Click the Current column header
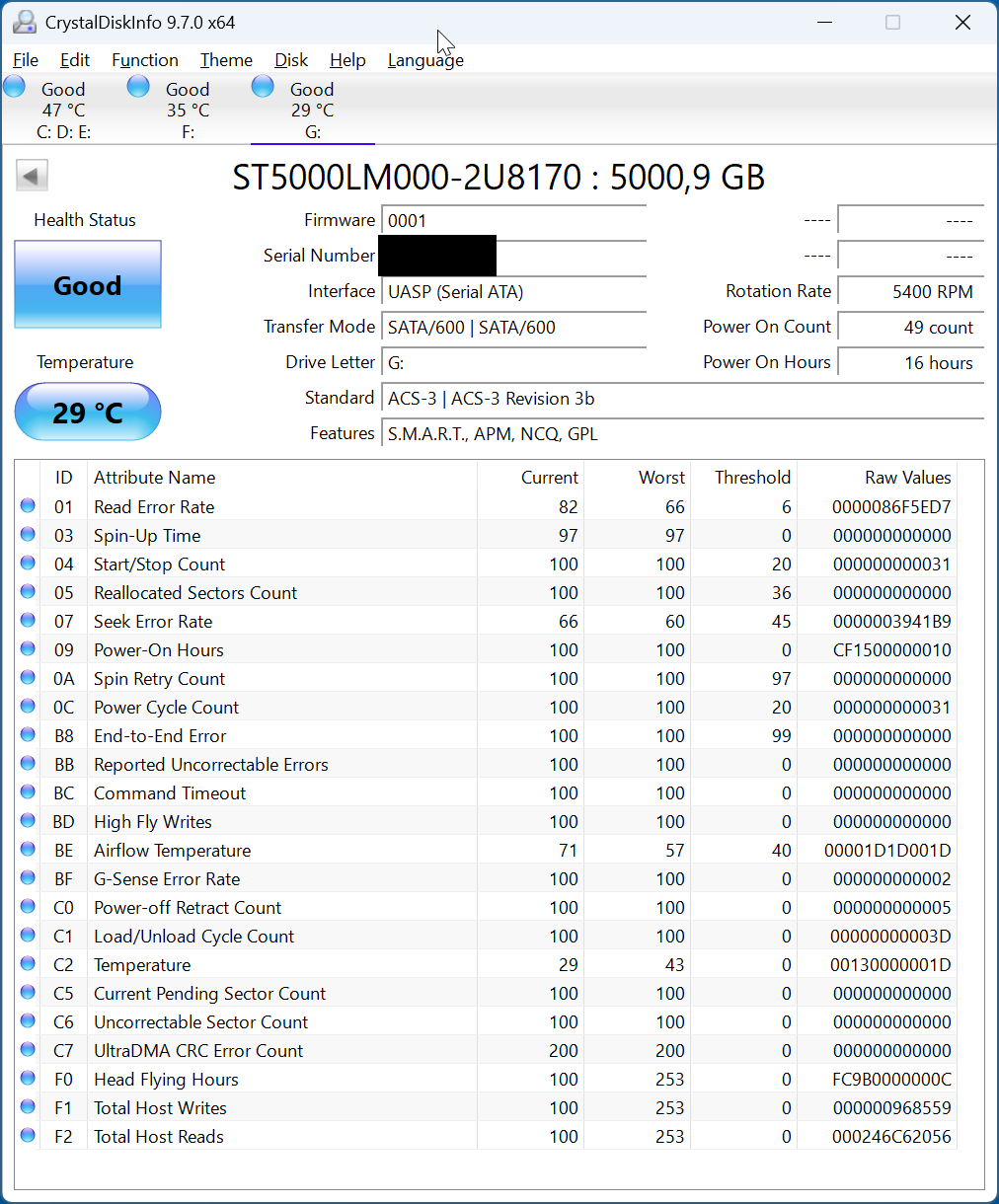 530,477
